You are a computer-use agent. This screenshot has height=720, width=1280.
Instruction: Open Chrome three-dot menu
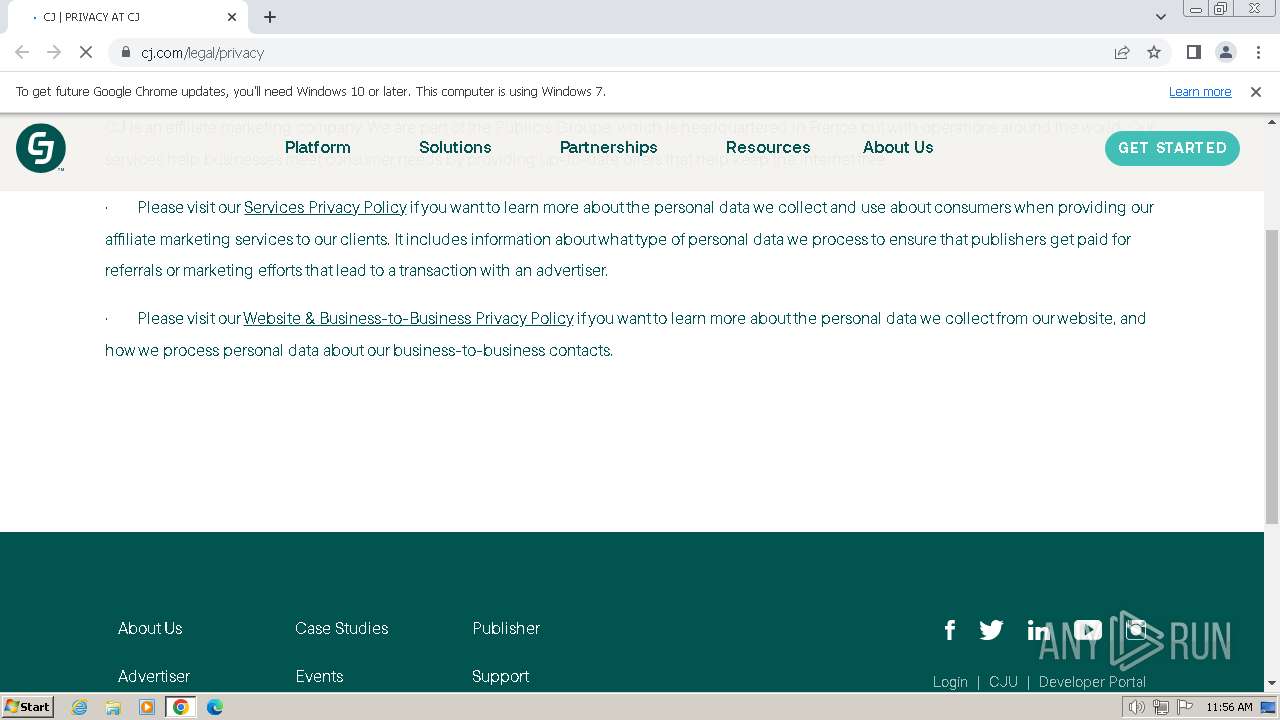(x=1258, y=52)
